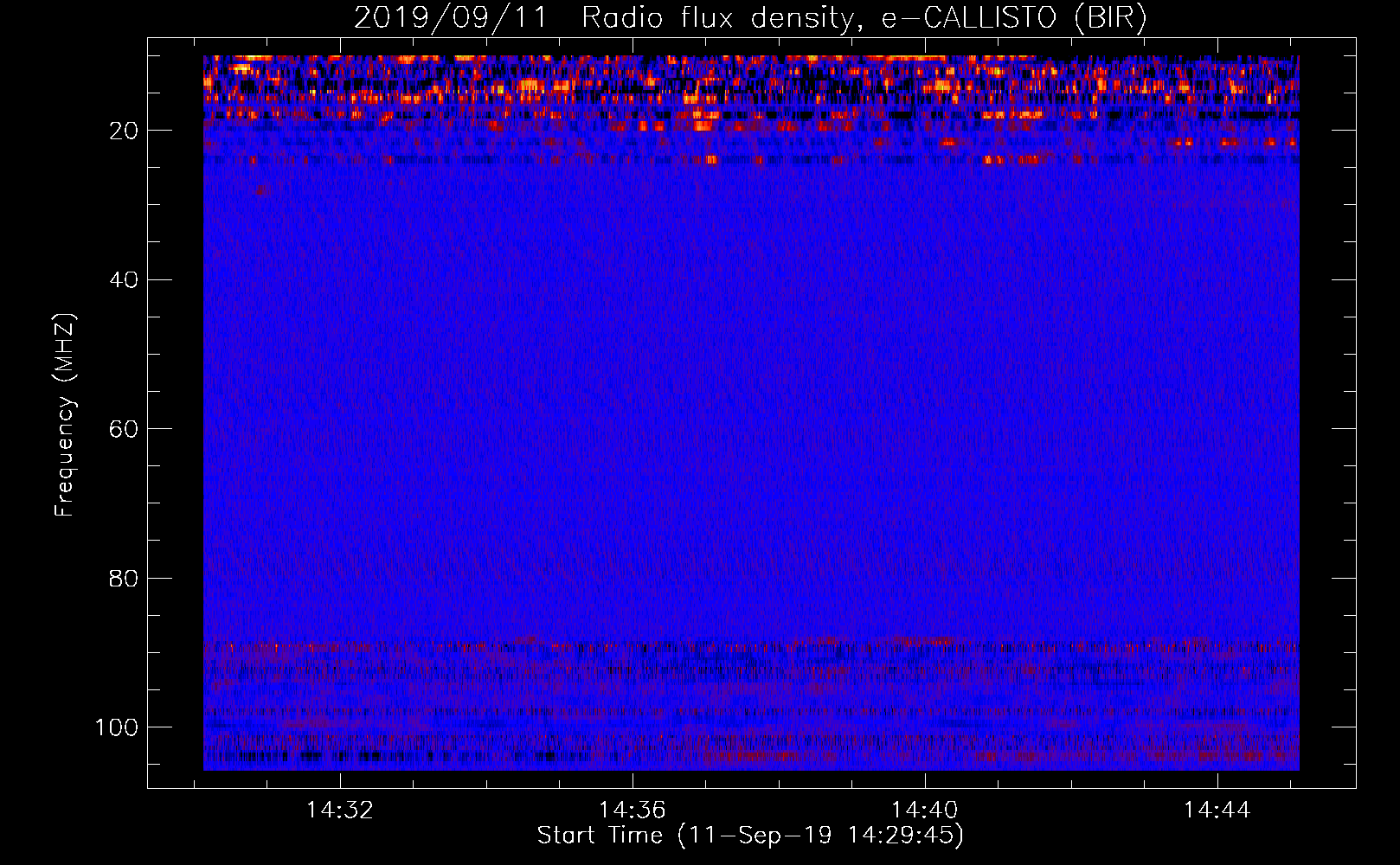The height and width of the screenshot is (865, 1400).
Task: Click the '14:44' time tick label
Action: tap(1217, 811)
